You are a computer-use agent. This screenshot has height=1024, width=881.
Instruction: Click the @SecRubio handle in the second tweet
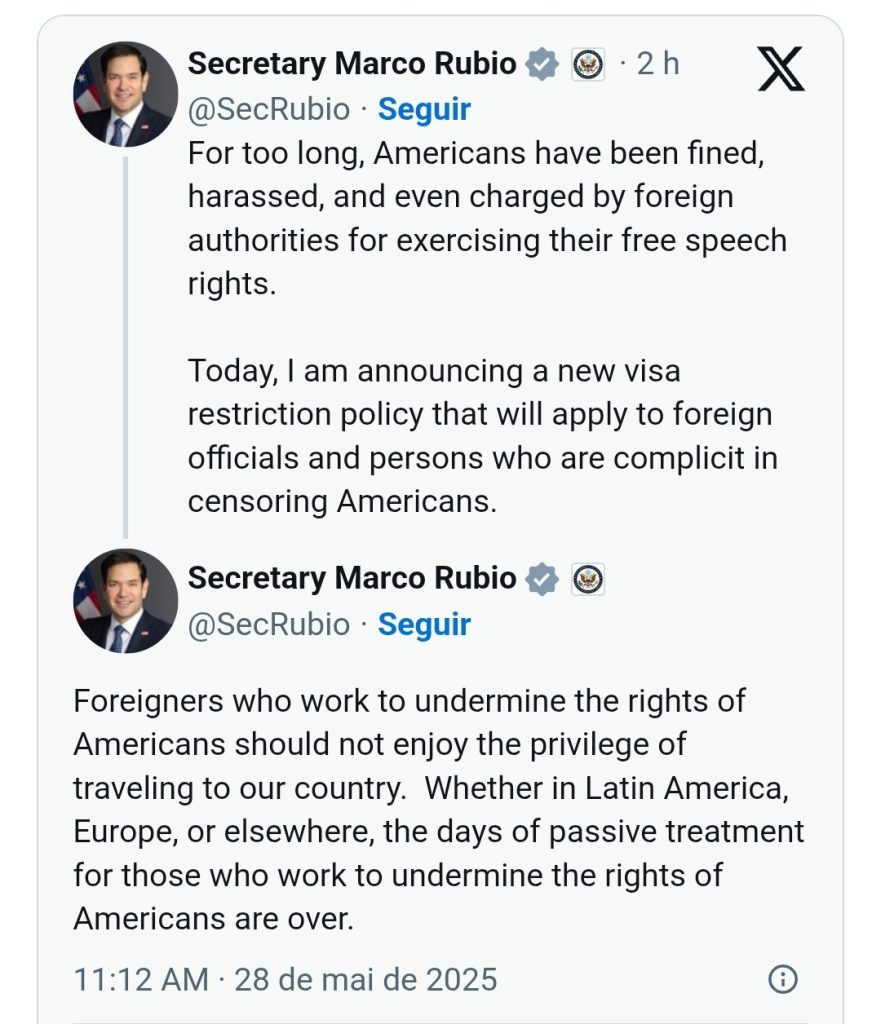pos(269,624)
